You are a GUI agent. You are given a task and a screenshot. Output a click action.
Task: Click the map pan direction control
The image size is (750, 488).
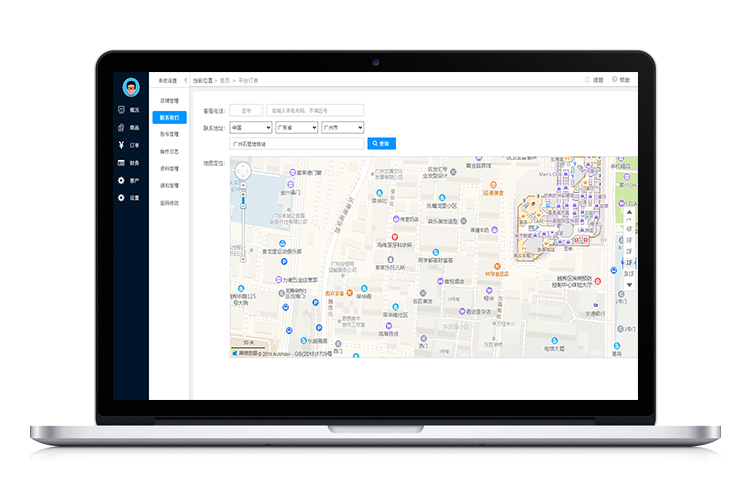click(x=243, y=171)
